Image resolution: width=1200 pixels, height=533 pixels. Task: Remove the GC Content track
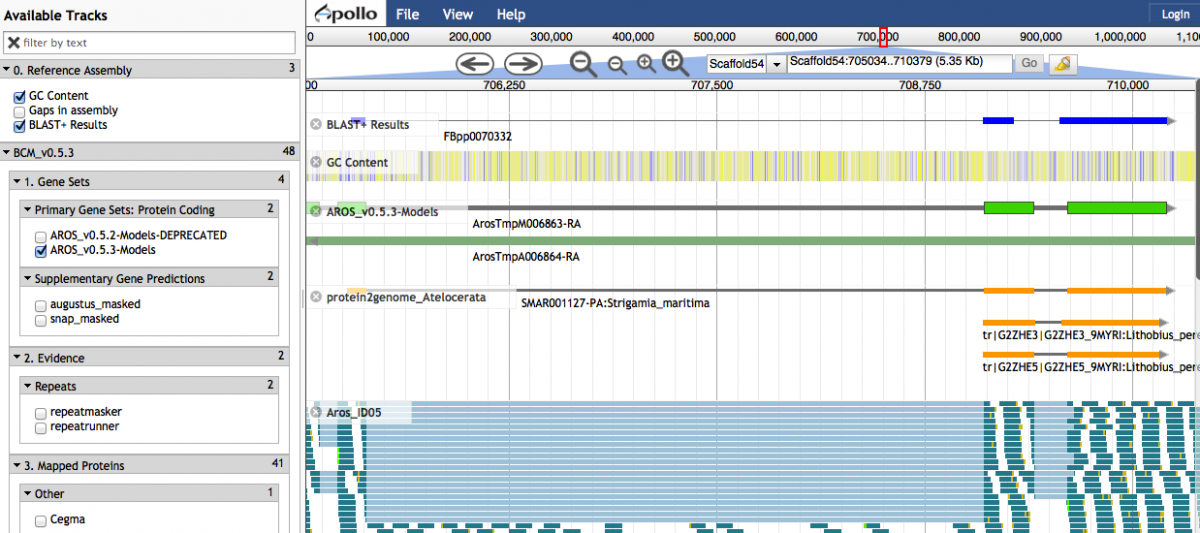(x=316, y=162)
